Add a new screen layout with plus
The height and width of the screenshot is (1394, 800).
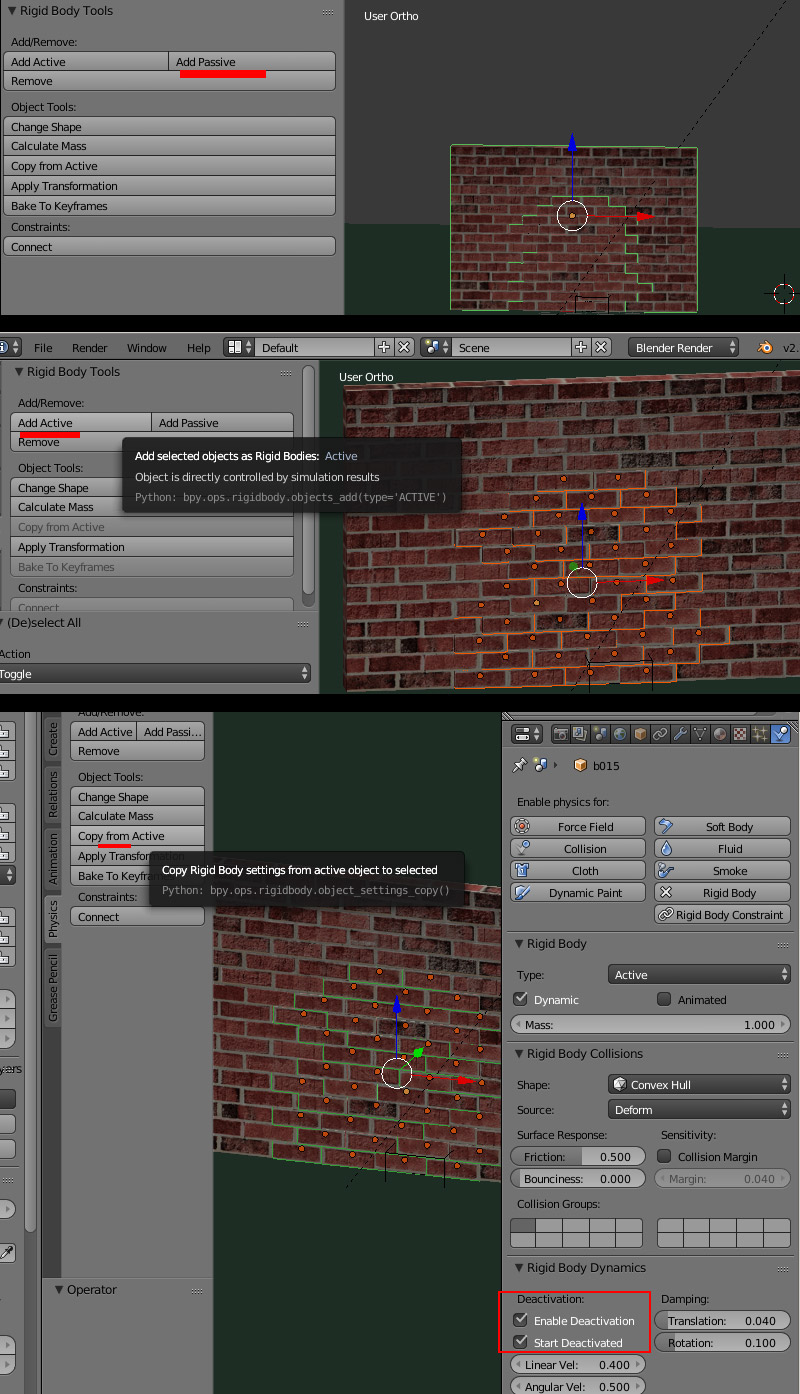[x=384, y=347]
